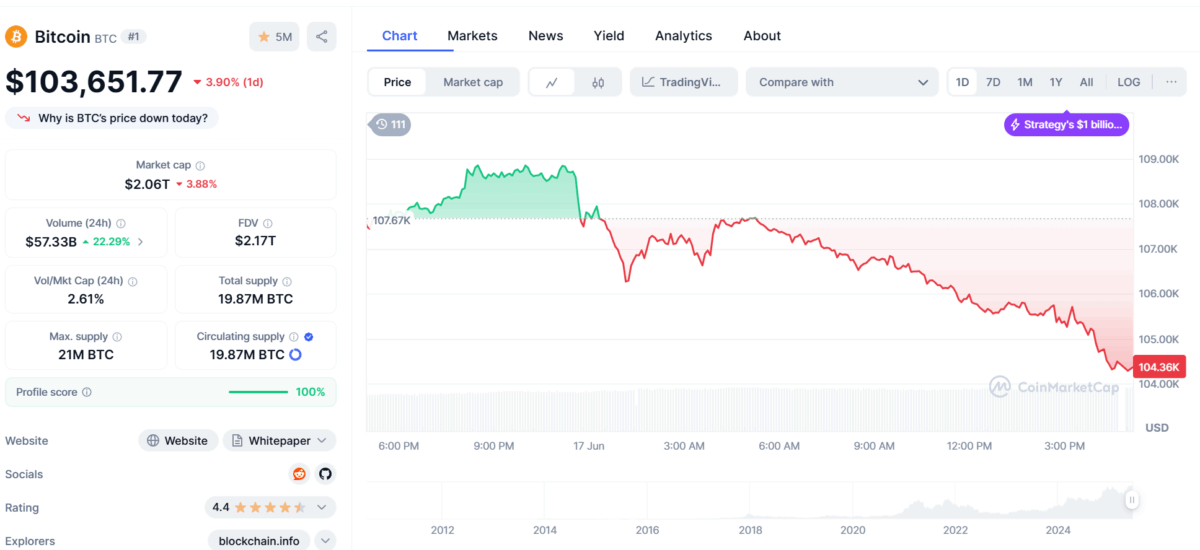The width and height of the screenshot is (1200, 550).
Task: Click Why is BTC's price down today
Action: (112, 118)
